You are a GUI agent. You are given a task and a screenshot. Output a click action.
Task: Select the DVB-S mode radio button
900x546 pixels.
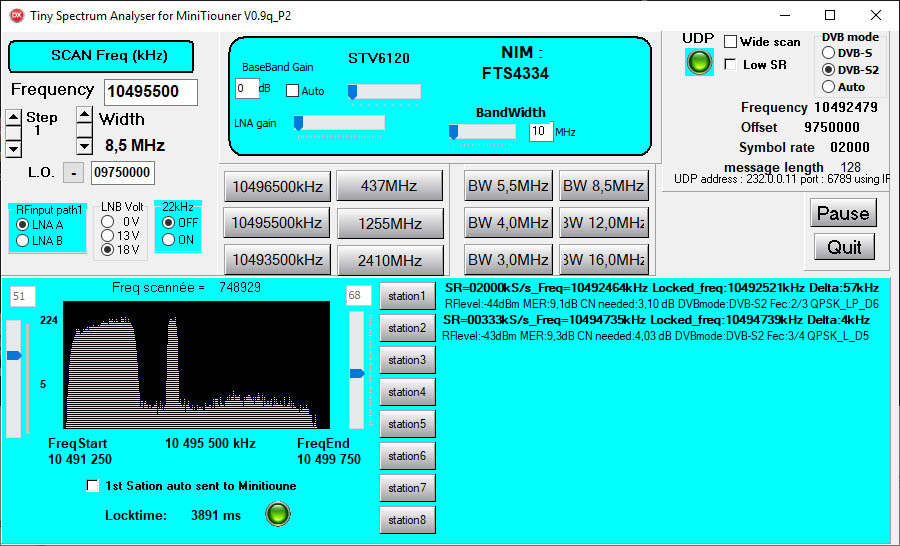pos(828,52)
